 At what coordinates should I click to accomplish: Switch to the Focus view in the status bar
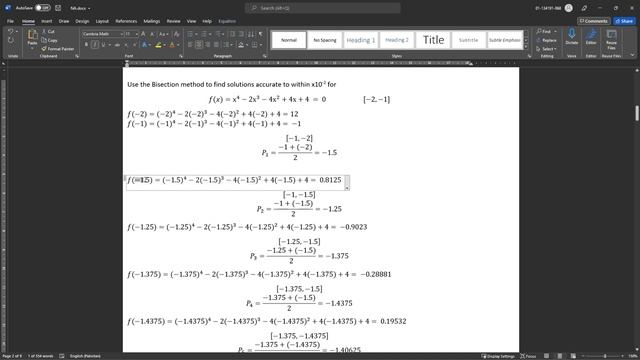[528, 356]
